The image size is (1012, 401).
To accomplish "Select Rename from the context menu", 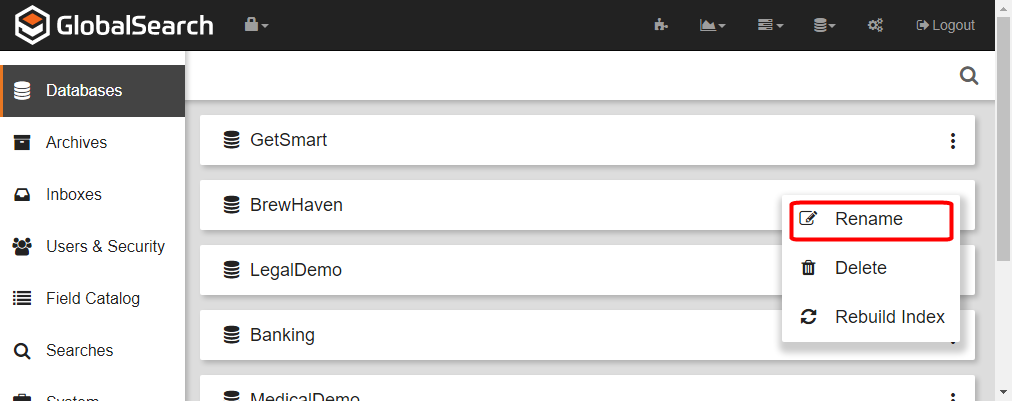I will (x=868, y=219).
